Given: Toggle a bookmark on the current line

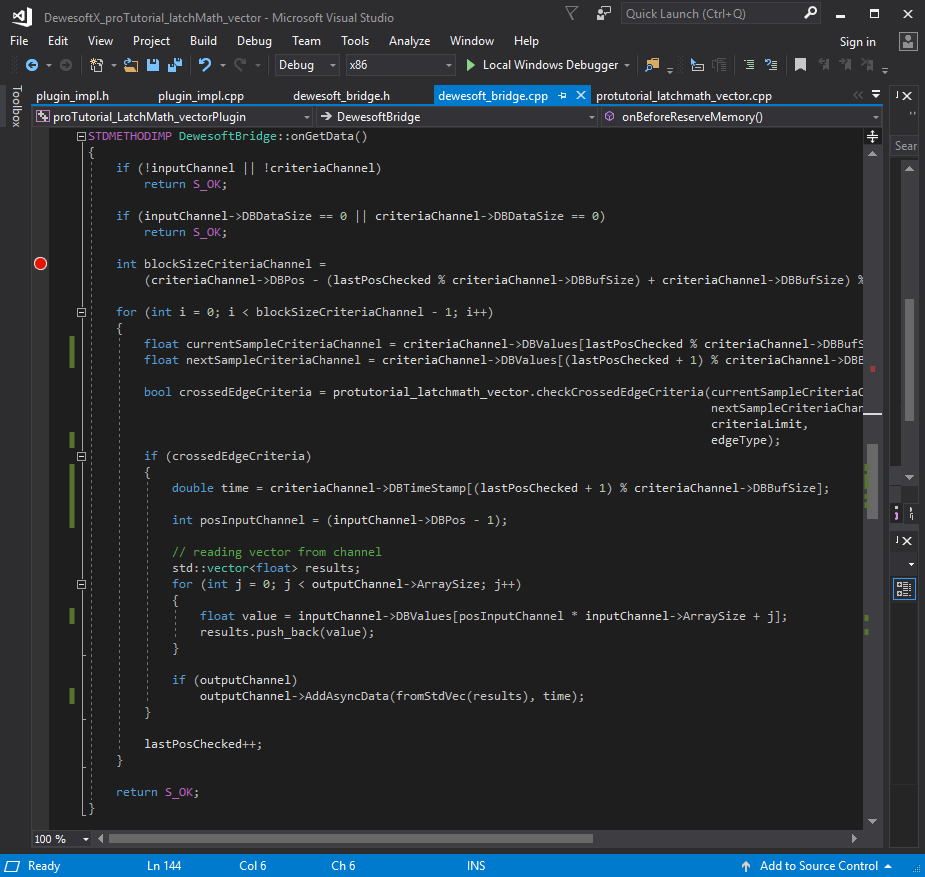Looking at the screenshot, I should click(x=801, y=65).
